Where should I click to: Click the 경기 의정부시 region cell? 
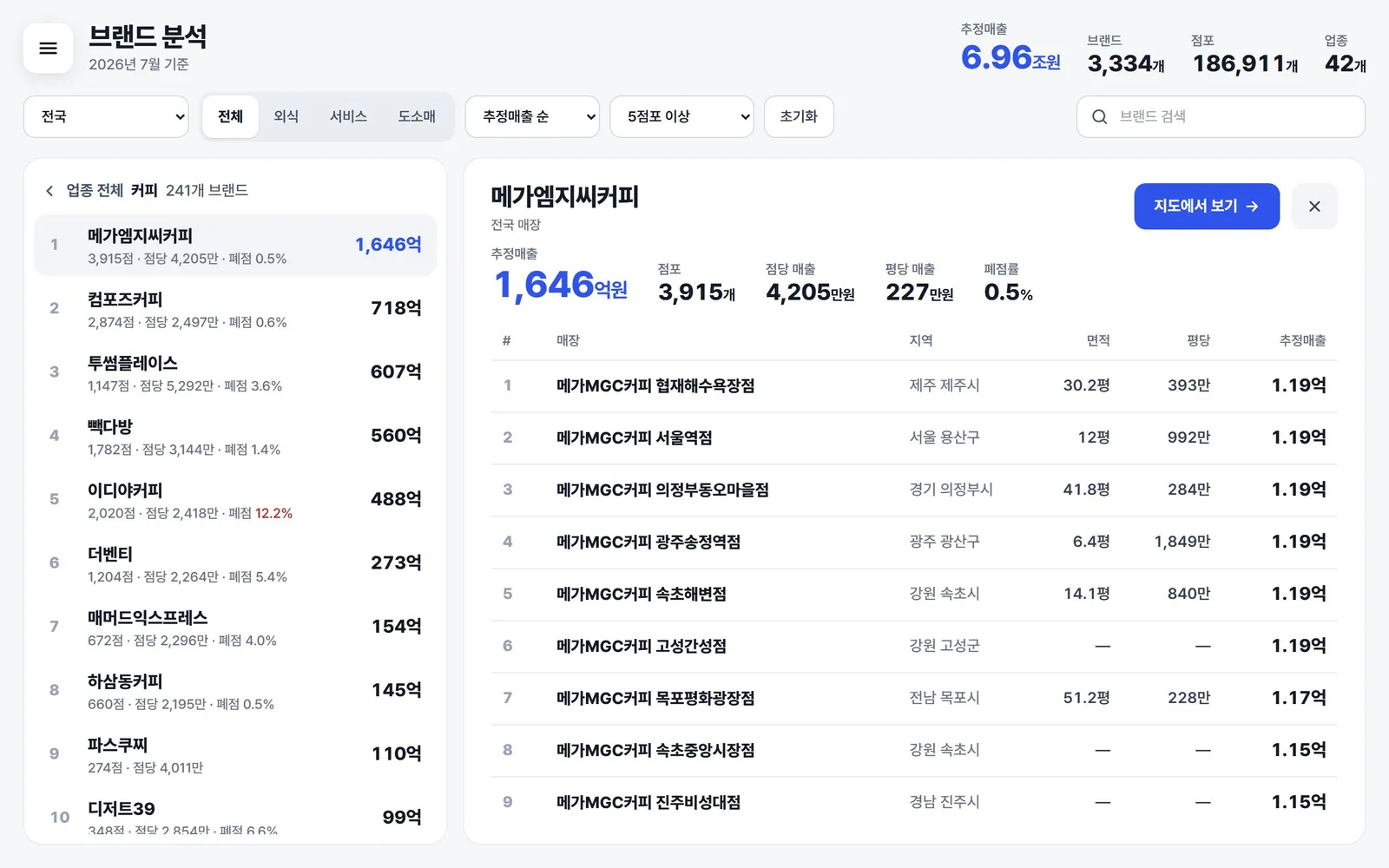tap(951, 490)
